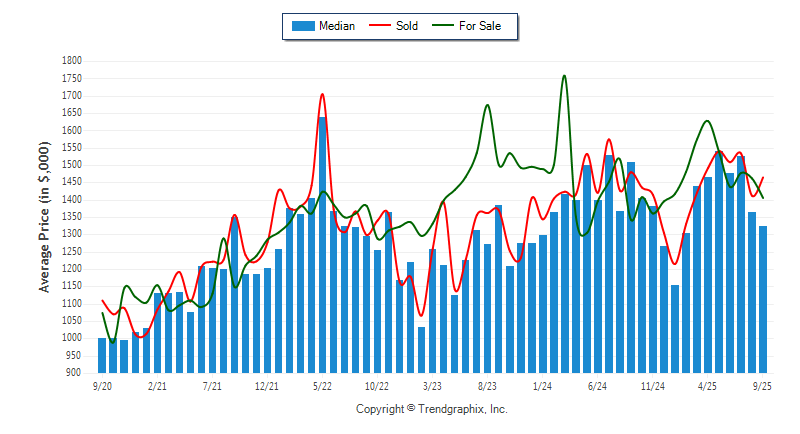The height and width of the screenshot is (434, 800).
Task: Click the first Median bar at 9/20
Action: click(102, 355)
